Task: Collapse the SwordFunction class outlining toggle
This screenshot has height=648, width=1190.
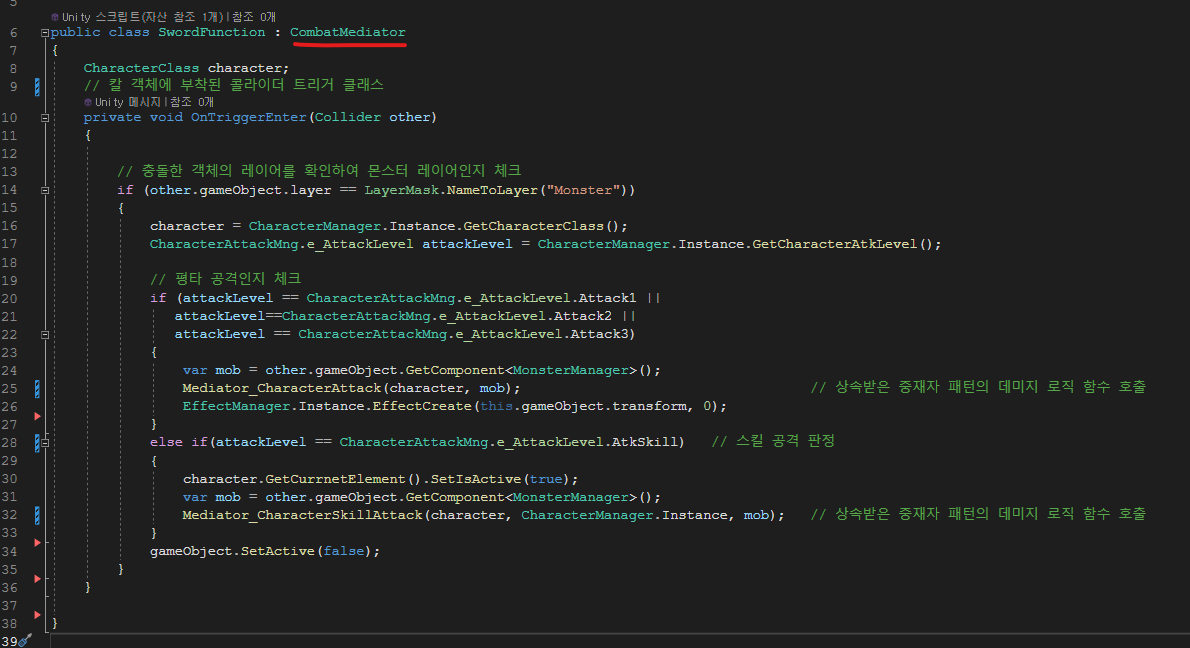Action: (x=45, y=33)
